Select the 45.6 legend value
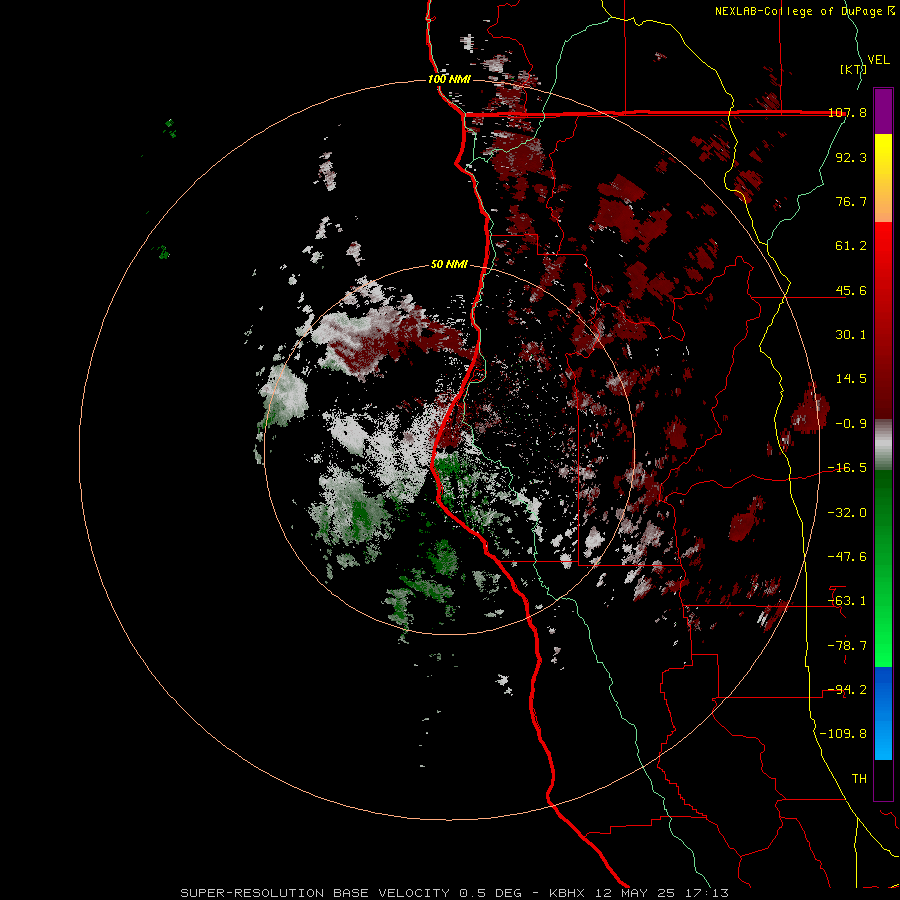This screenshot has width=900, height=900. 851,290
